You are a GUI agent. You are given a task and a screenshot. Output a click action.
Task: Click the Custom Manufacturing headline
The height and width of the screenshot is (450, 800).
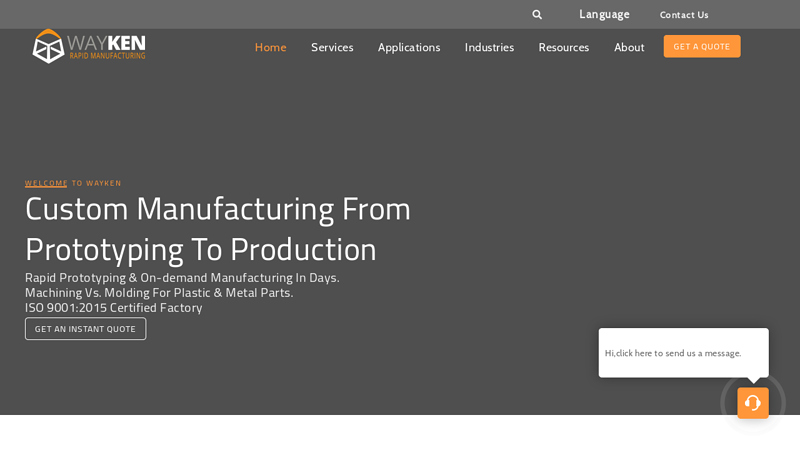[x=218, y=229]
